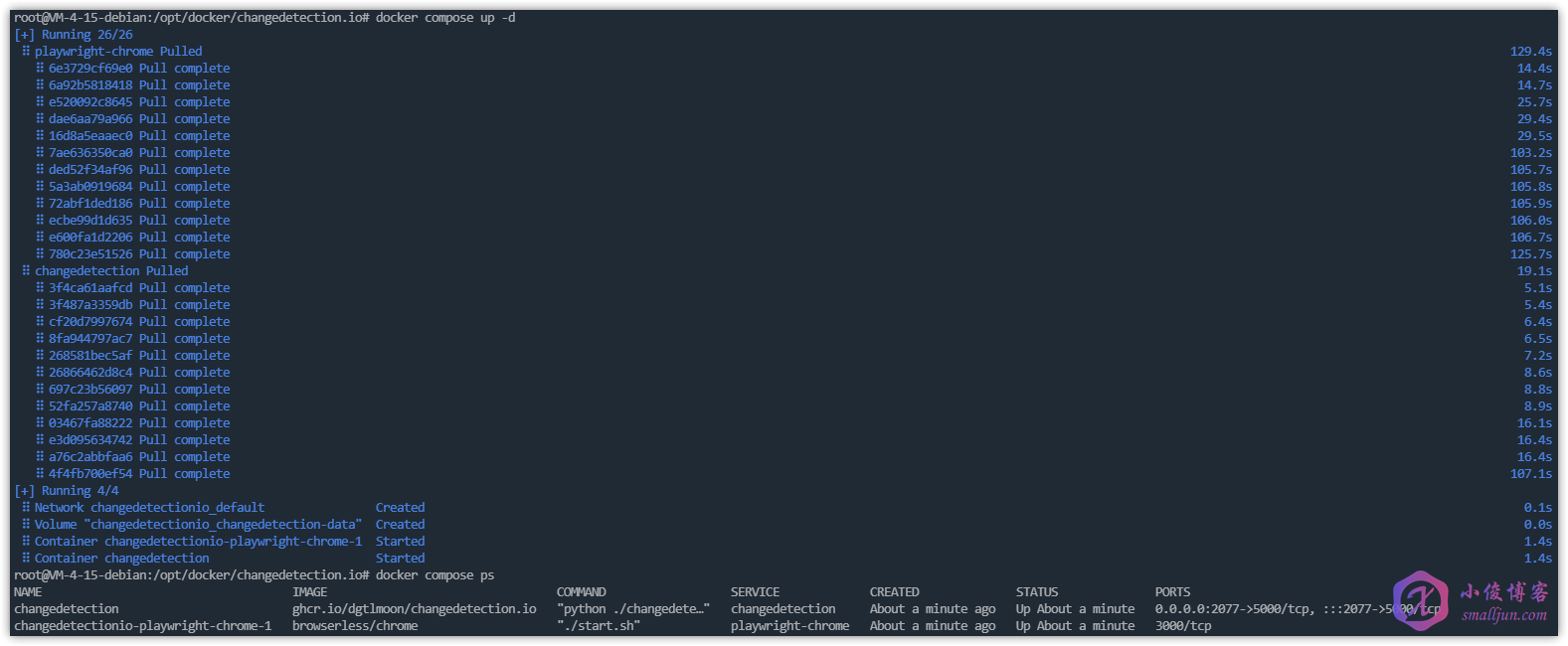This screenshot has height=646, width=1568.
Task: Click the 103.2s time on the 7ae636350ca0 line
Action: pos(1531,153)
